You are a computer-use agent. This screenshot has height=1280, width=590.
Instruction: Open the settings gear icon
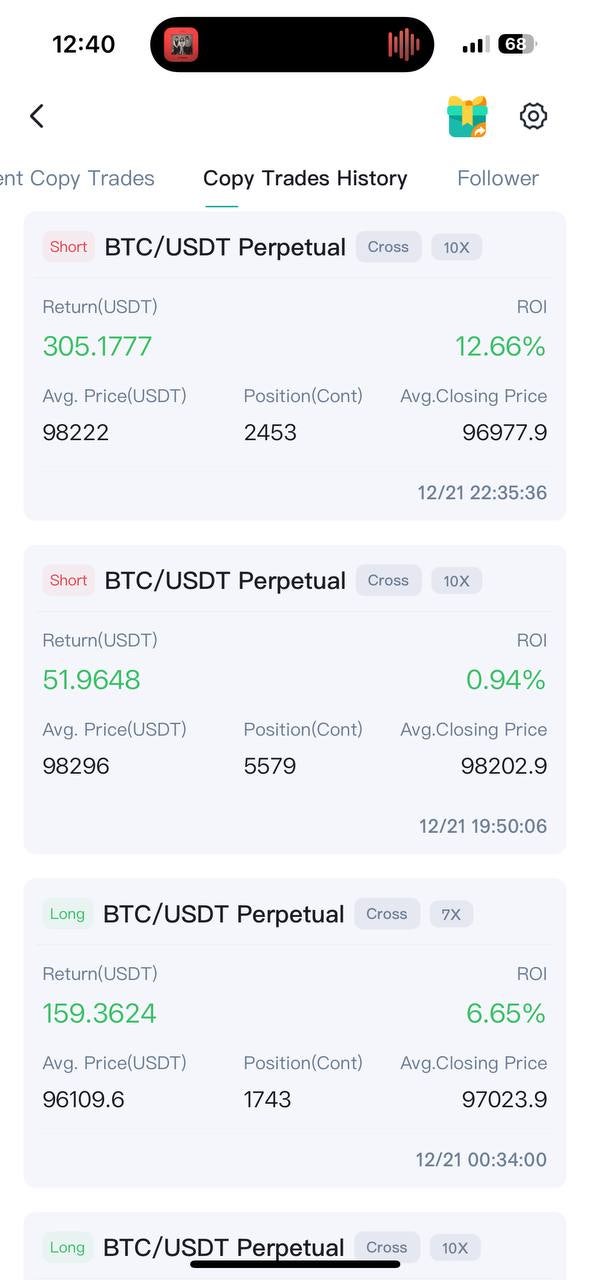pos(534,116)
